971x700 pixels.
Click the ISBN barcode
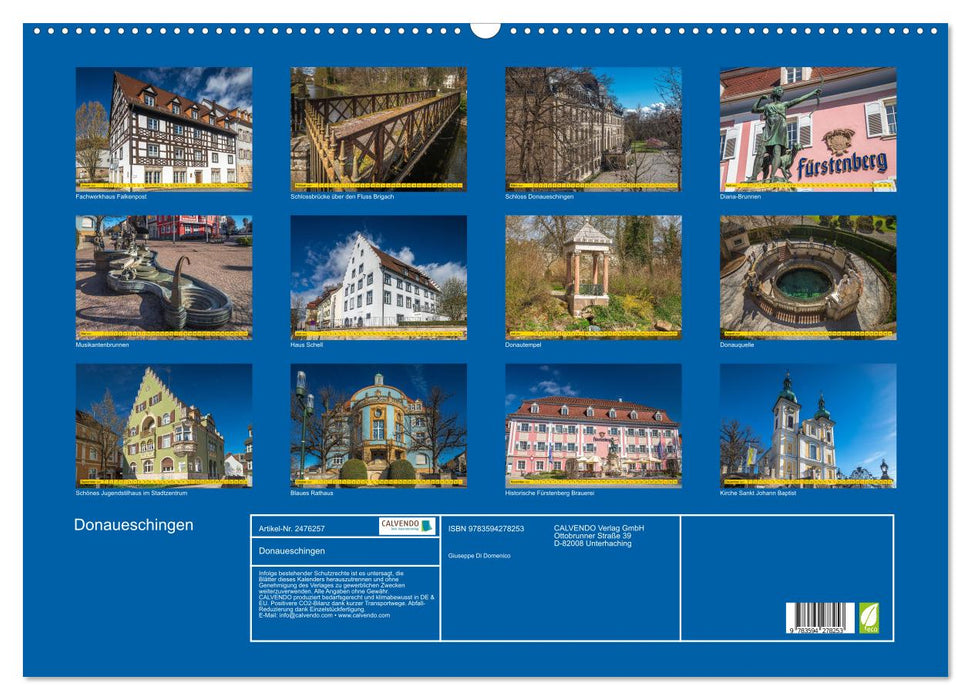(x=821, y=618)
